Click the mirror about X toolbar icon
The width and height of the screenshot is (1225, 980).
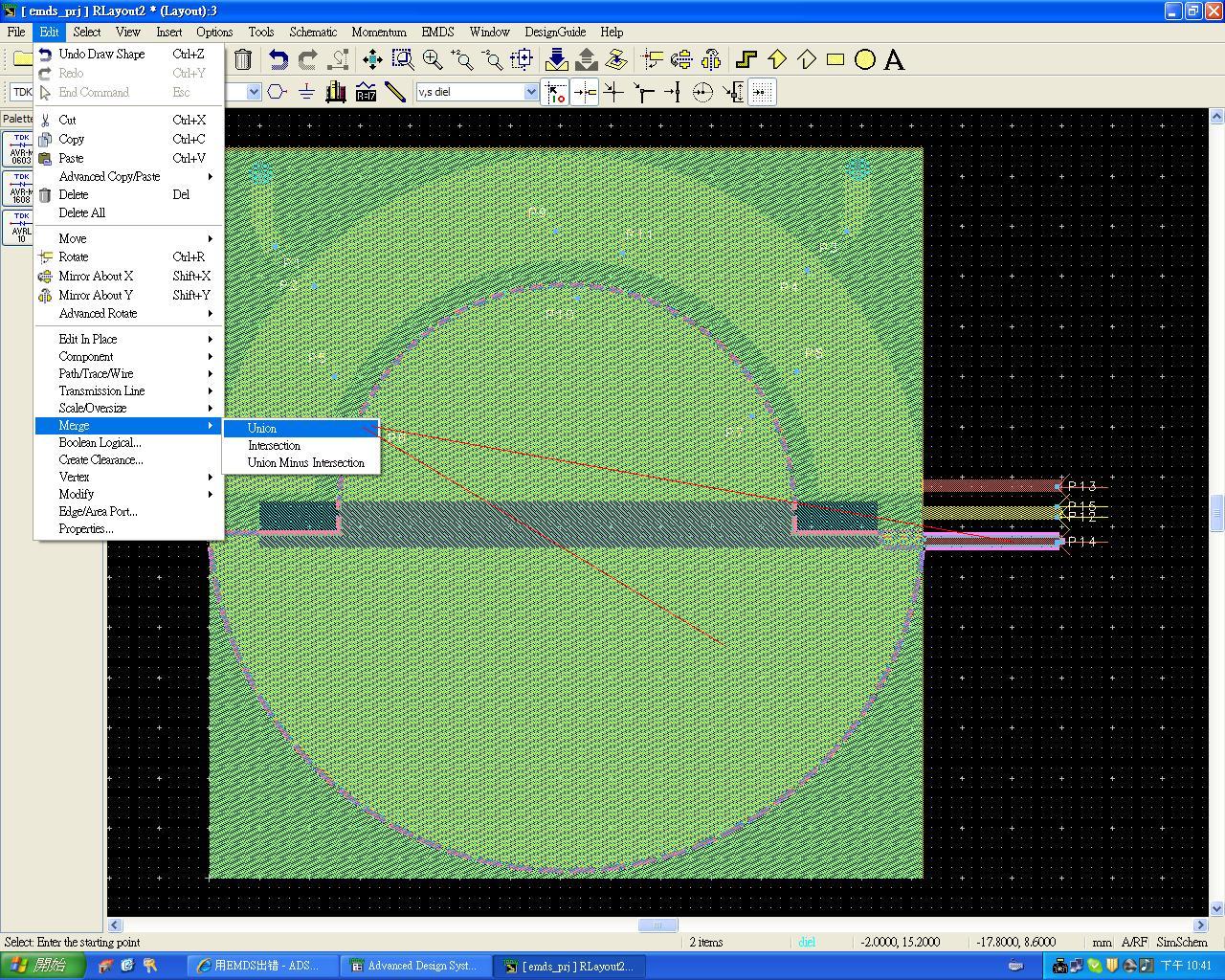(x=681, y=59)
